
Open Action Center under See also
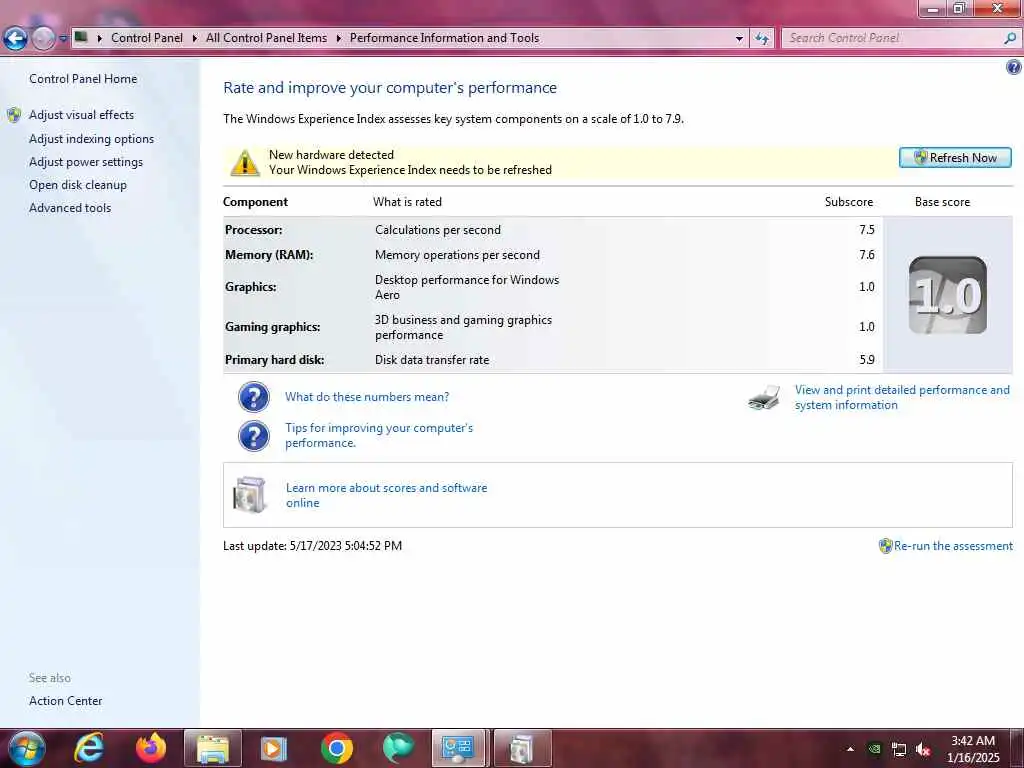pos(65,701)
